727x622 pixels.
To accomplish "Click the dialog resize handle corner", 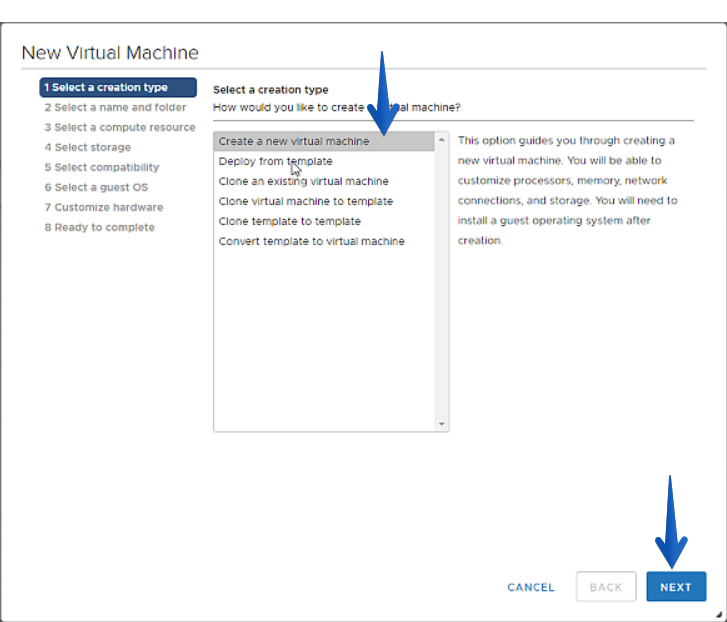I will click(x=718, y=614).
